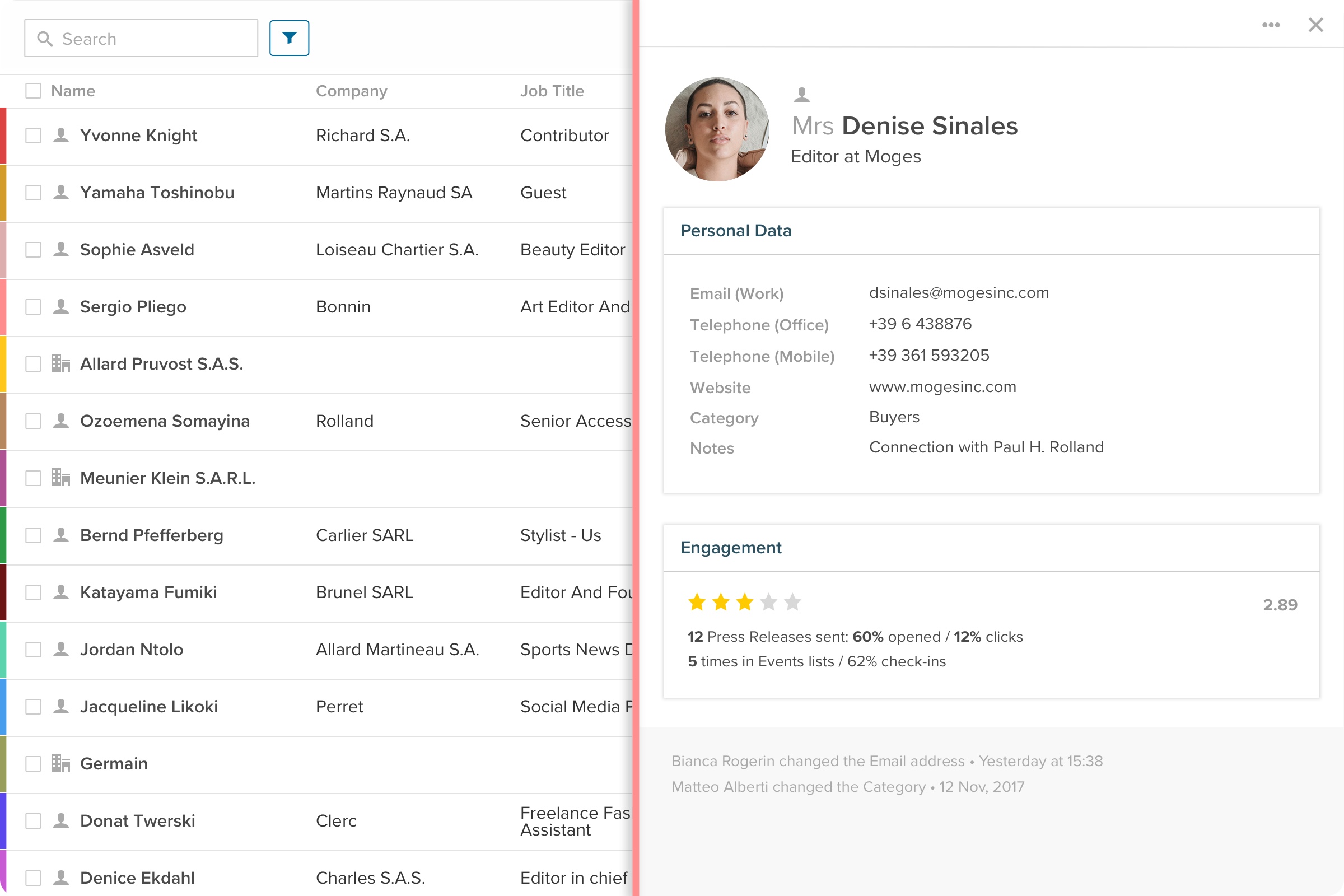The image size is (1344, 896).
Task: Click person icon beside Sophie Asveld
Action: pos(61,250)
